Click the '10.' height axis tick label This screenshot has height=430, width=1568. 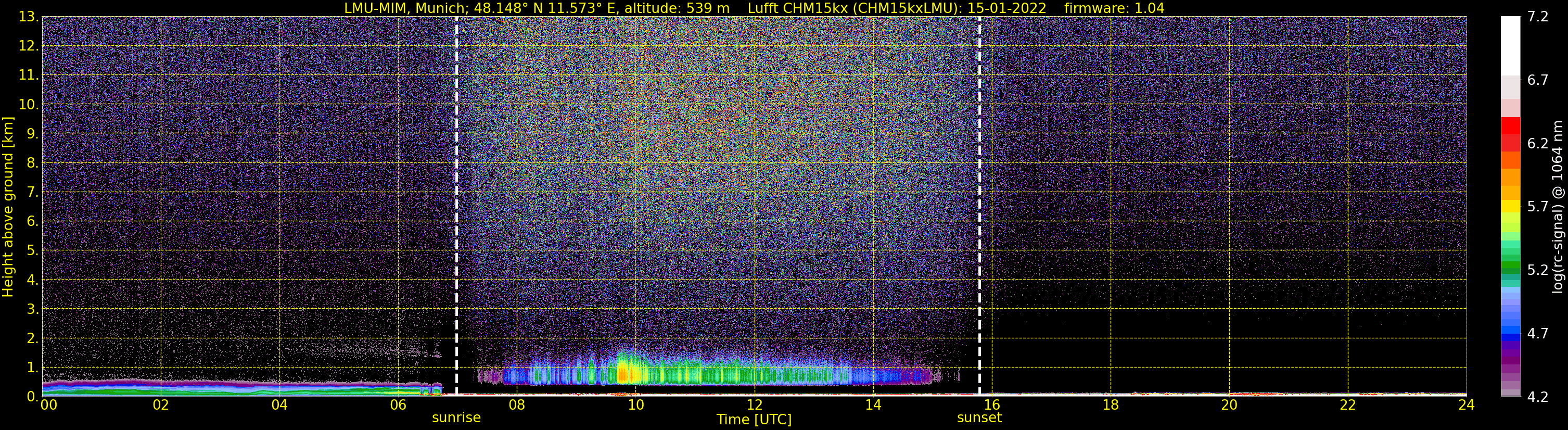pyautogui.click(x=29, y=104)
